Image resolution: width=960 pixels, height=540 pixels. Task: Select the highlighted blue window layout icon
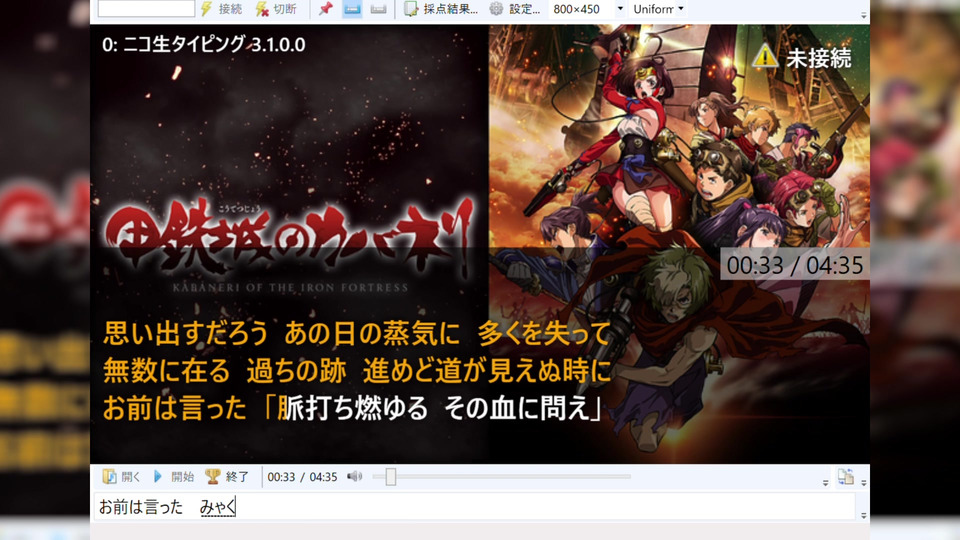[352, 9]
